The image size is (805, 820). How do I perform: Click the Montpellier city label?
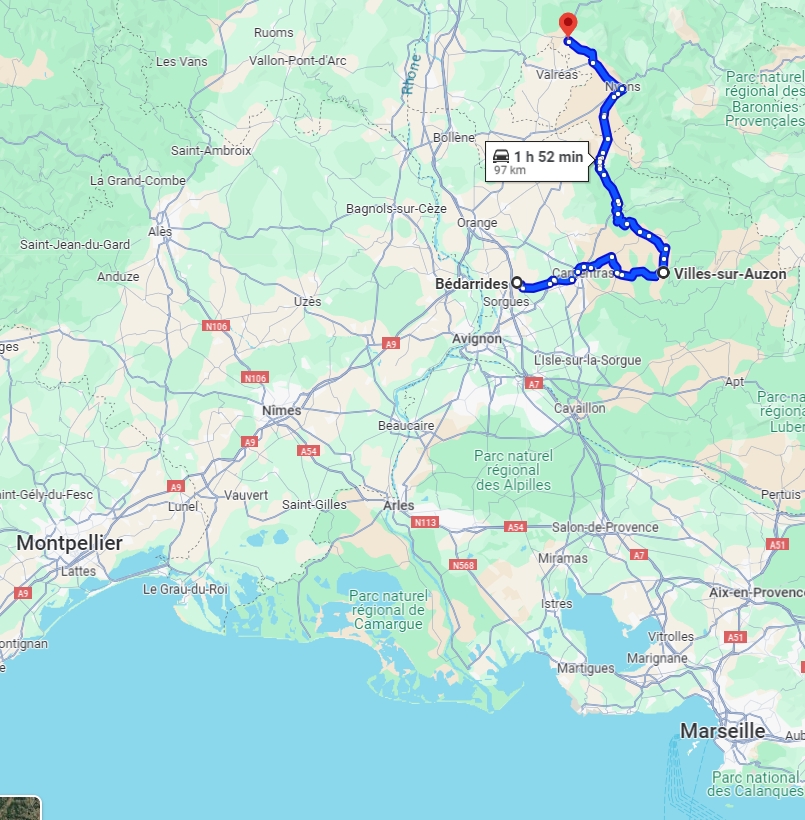(x=70, y=543)
